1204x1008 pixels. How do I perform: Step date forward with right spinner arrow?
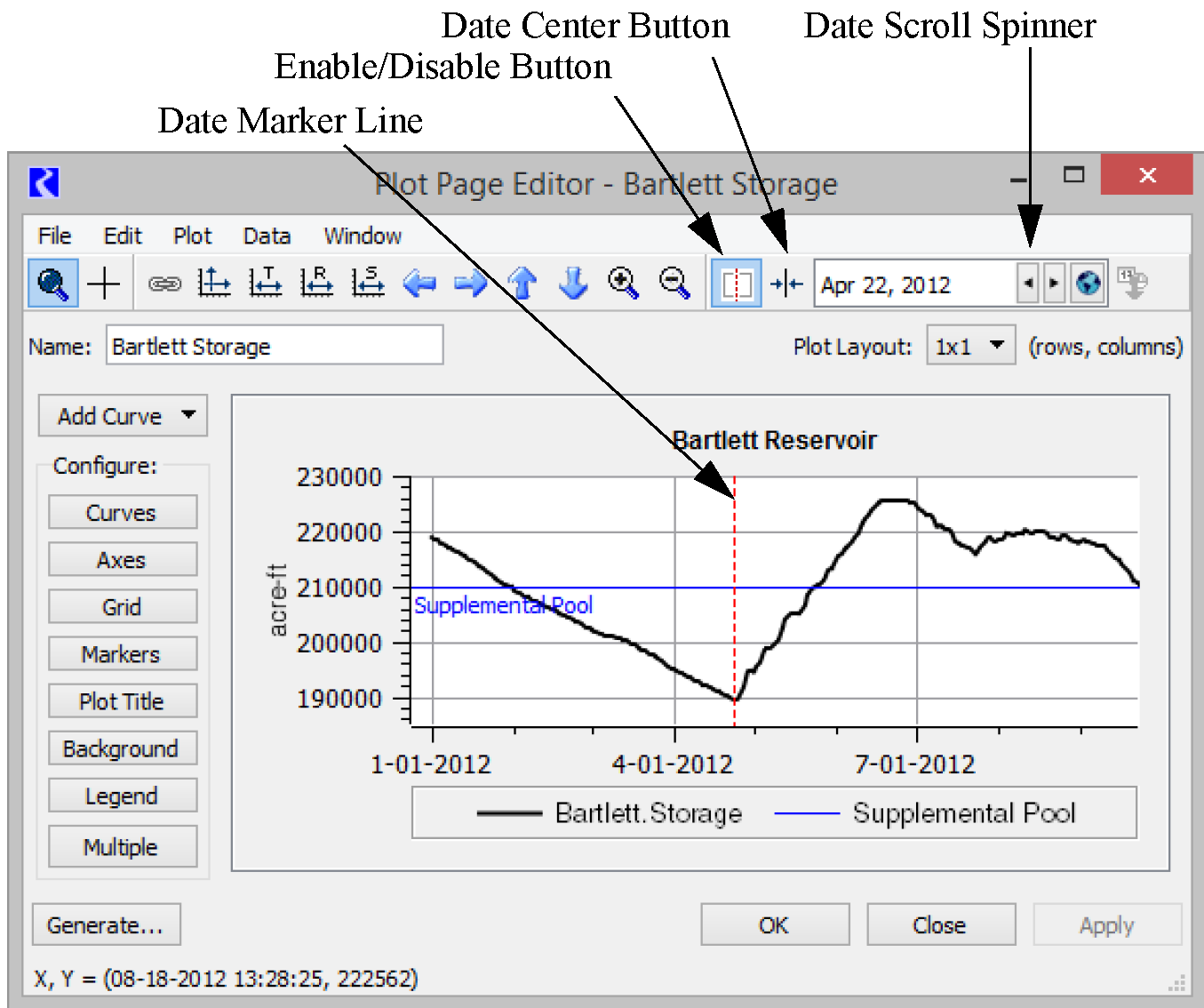pyautogui.click(x=1054, y=284)
